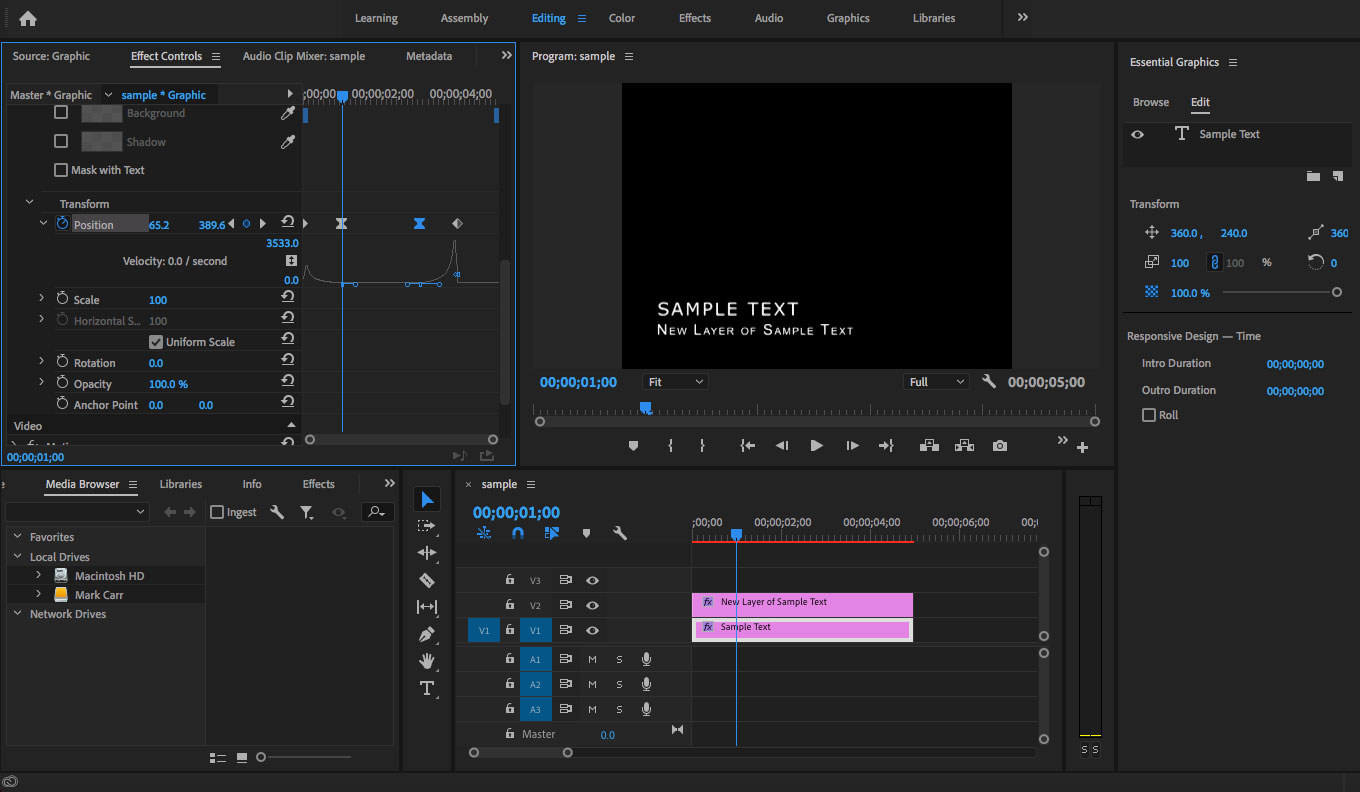Collapse the Transform section in Effect Controls
Image resolution: width=1360 pixels, height=792 pixels.
click(x=29, y=203)
